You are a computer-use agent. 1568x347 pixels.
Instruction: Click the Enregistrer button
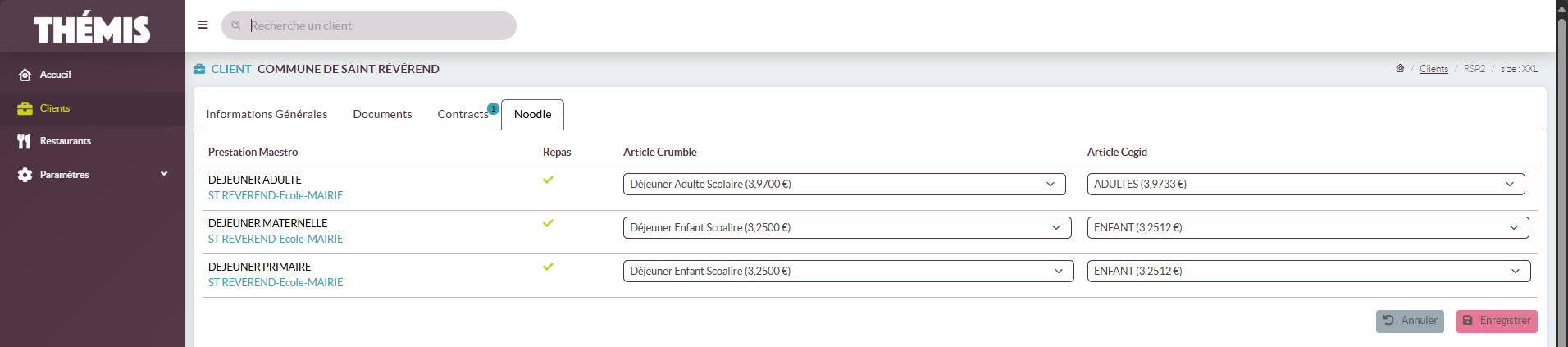click(x=1496, y=321)
